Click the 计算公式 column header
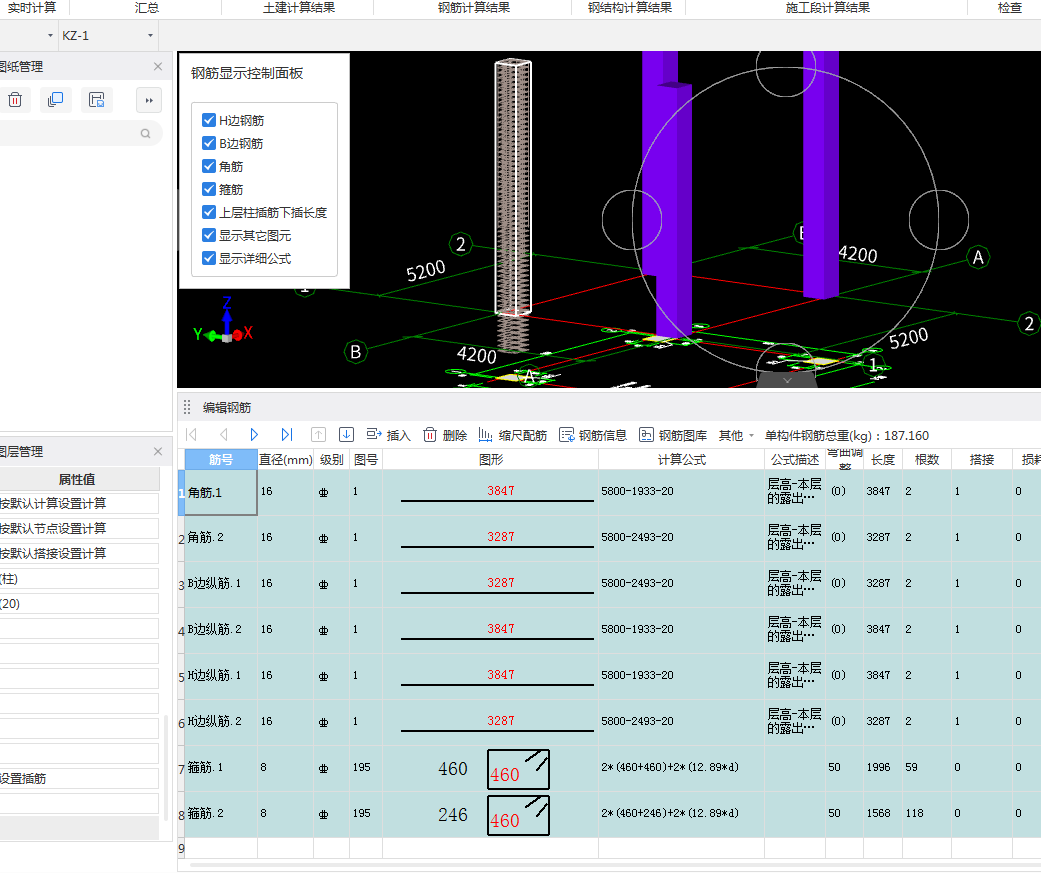Image resolution: width=1041 pixels, height=873 pixels. [681, 459]
